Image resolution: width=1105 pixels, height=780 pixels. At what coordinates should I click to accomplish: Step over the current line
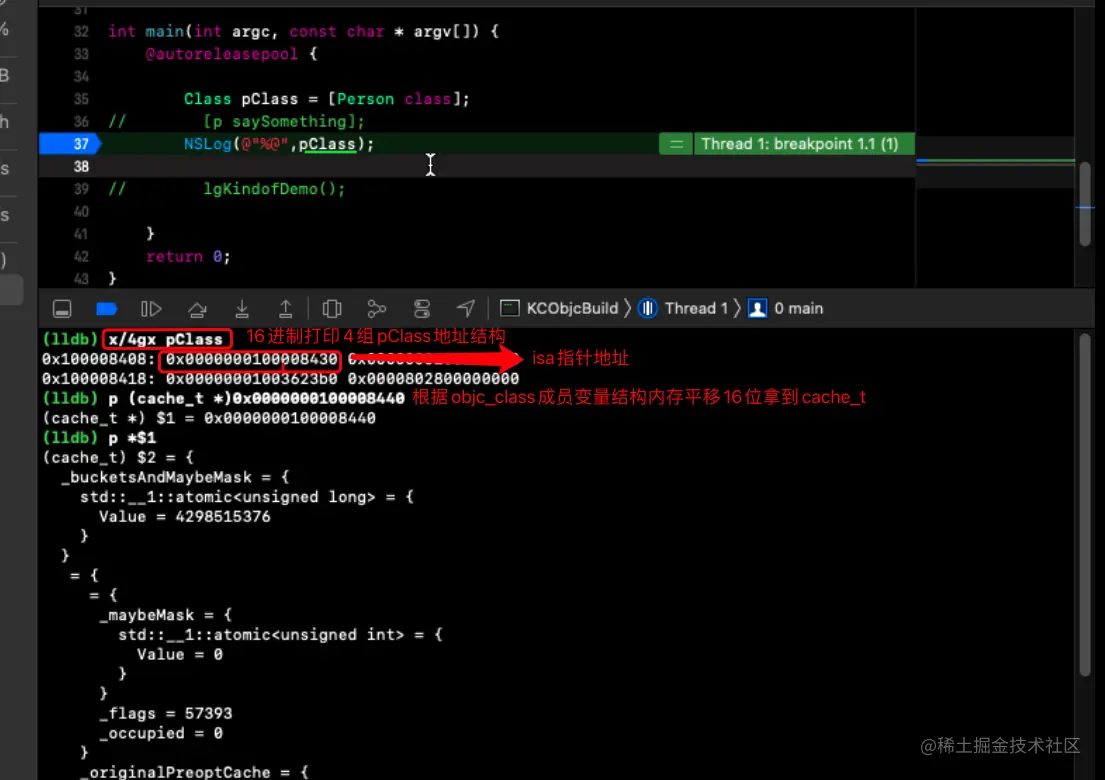(197, 309)
